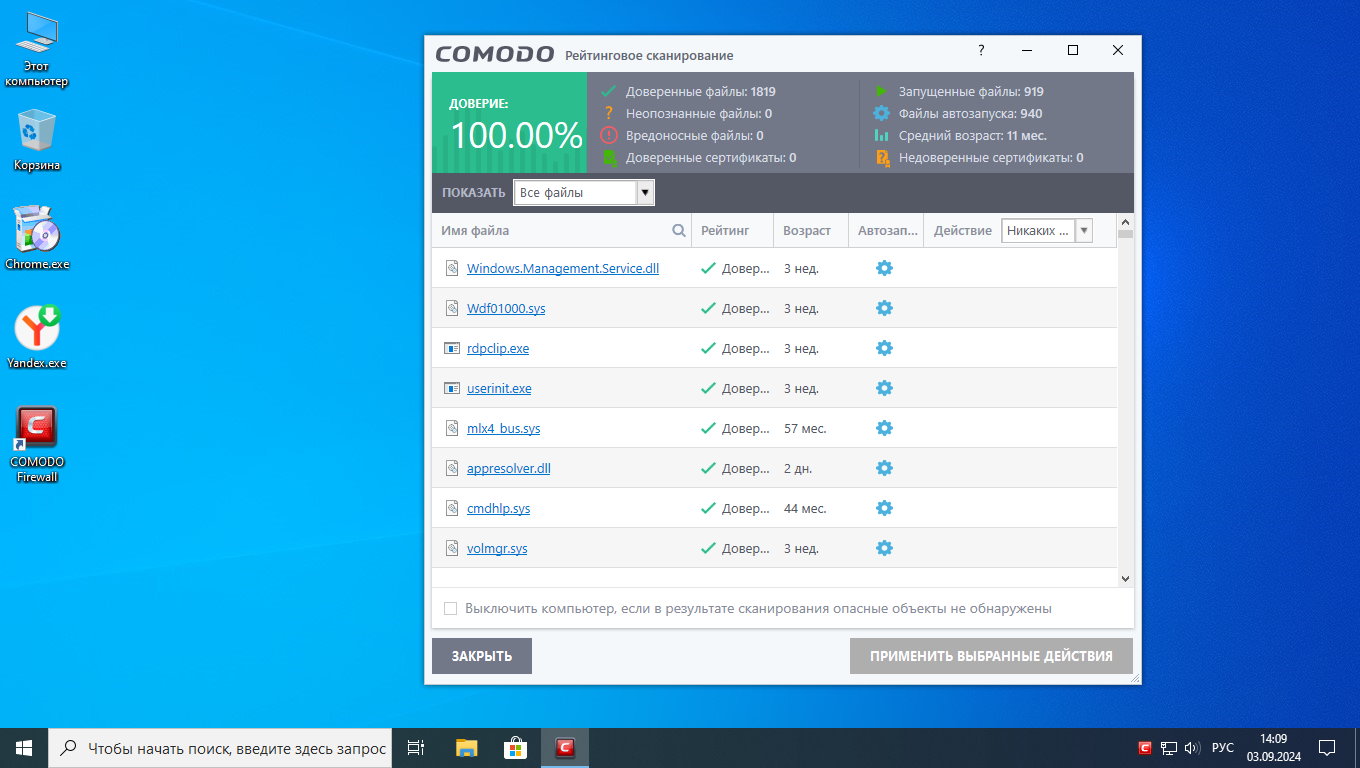Open Microsoft Store from taskbar
Viewport: 1360px width, 768px height.
coord(515,747)
